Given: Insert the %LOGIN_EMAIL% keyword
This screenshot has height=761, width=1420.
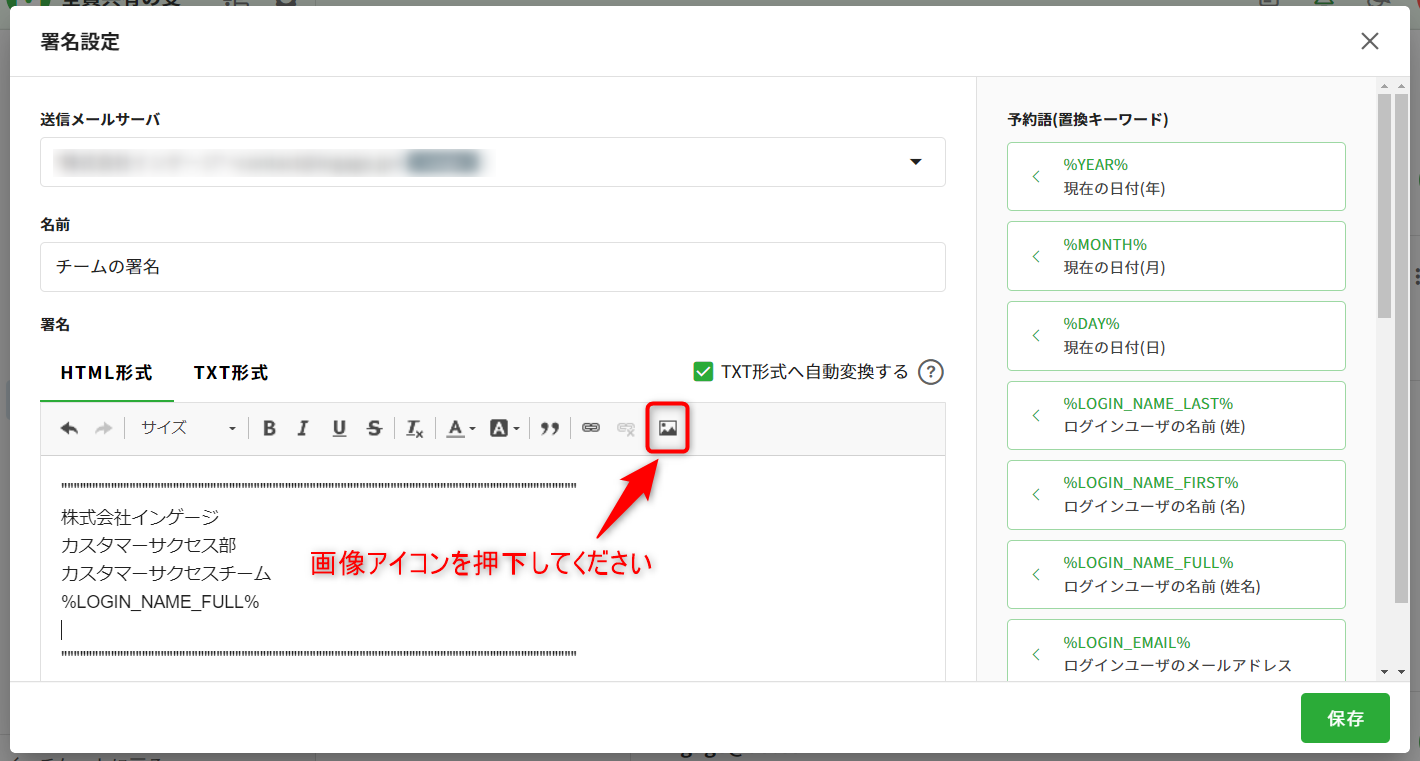Looking at the screenshot, I should point(1175,653).
